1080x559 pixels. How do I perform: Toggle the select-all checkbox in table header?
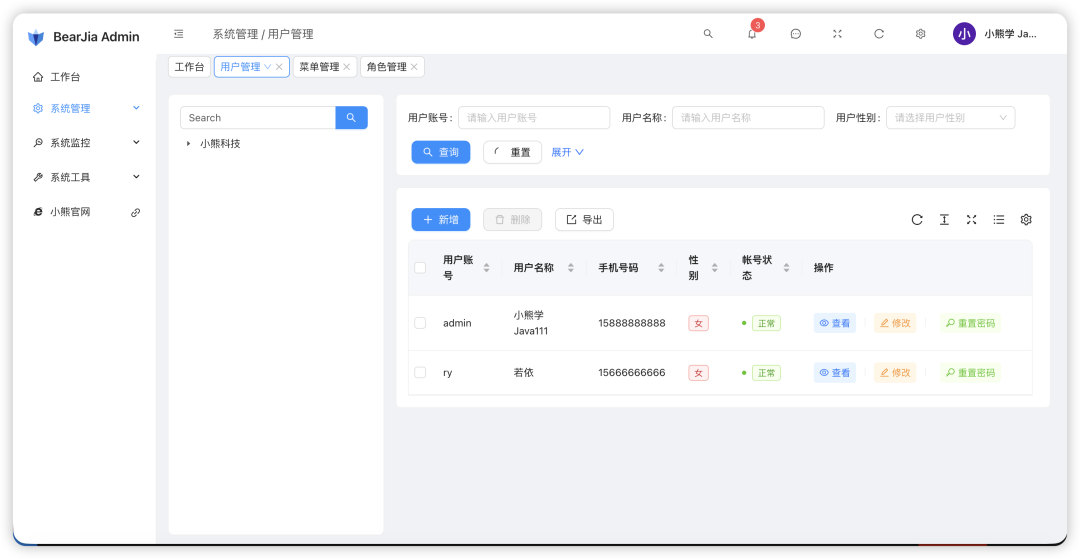(420, 268)
